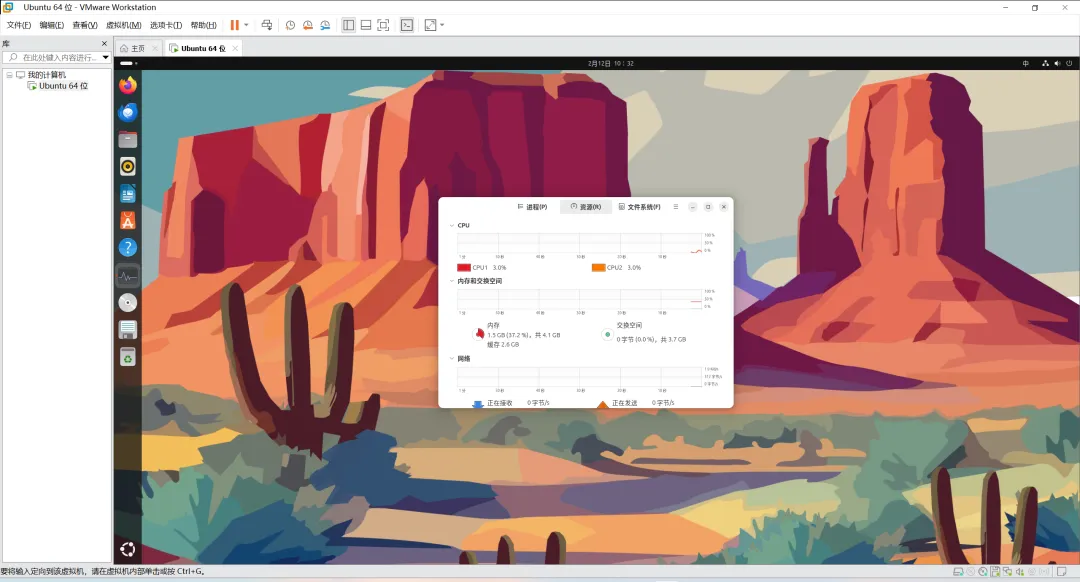The width and height of the screenshot is (1080, 582).
Task: Open the disc icon in the dock
Action: (127, 303)
